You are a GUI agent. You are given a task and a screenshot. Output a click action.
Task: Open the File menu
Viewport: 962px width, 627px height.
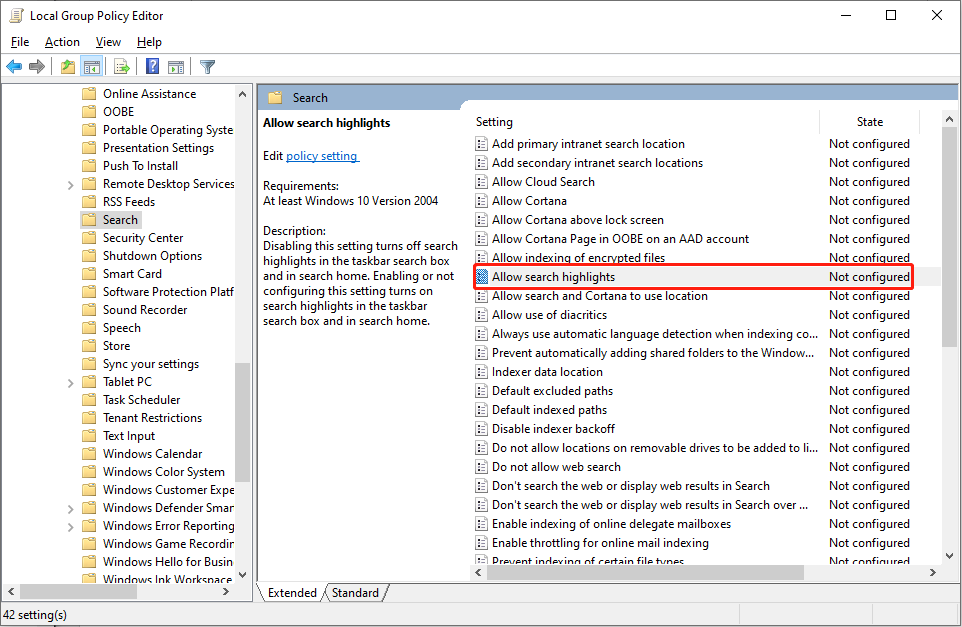[19, 42]
